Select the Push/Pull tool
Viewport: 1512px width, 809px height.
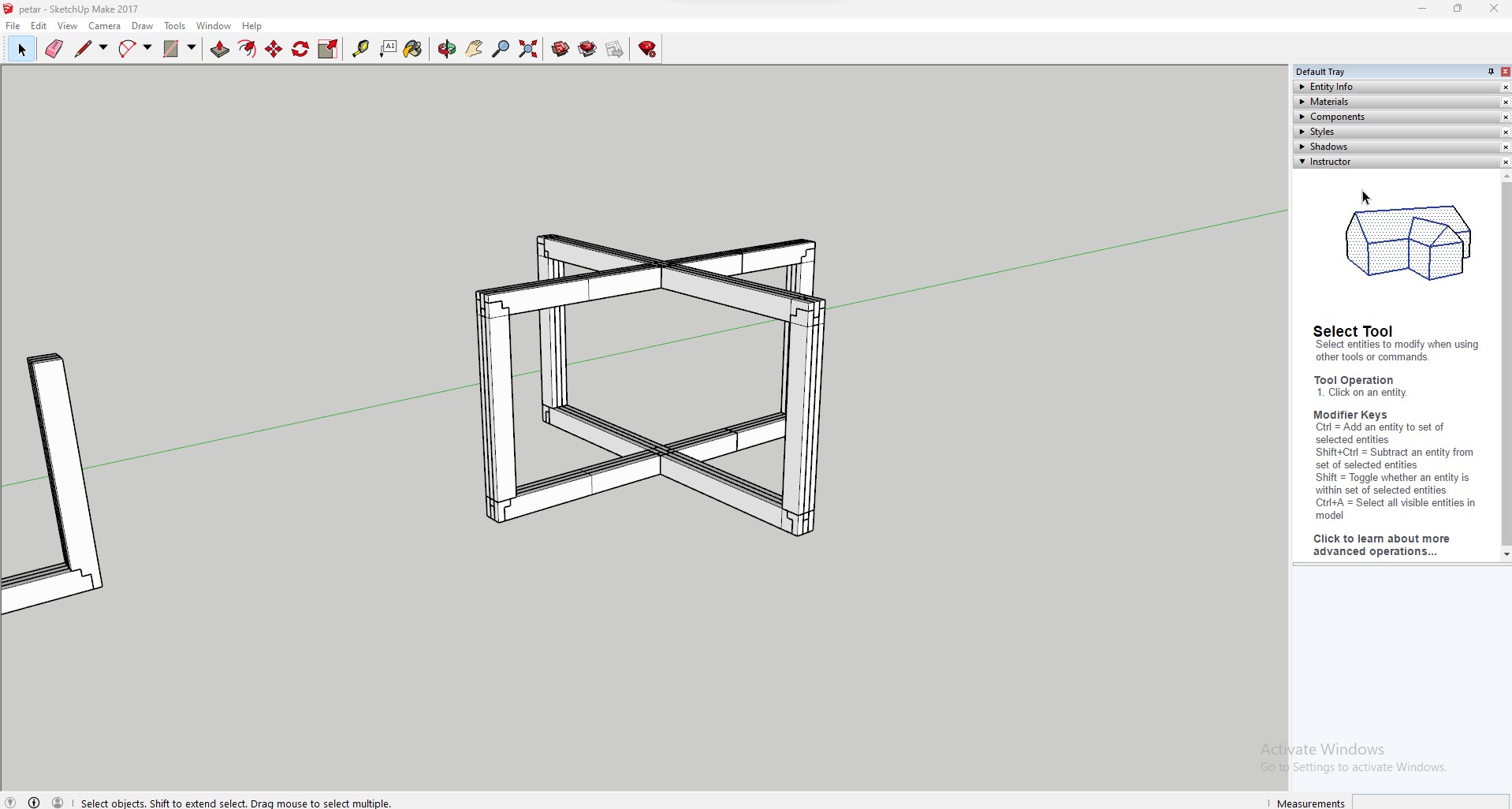[x=220, y=50]
